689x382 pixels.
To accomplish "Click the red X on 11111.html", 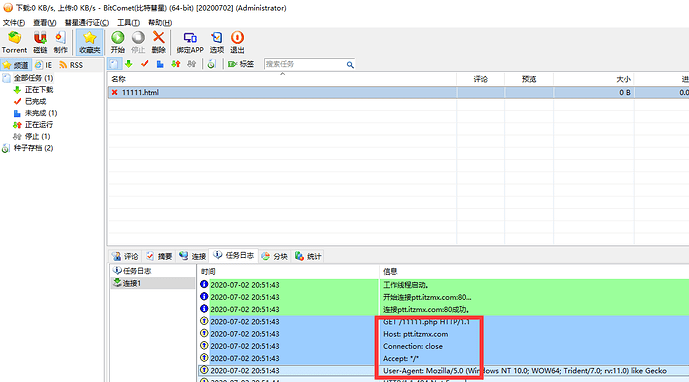I will click(x=114, y=92).
